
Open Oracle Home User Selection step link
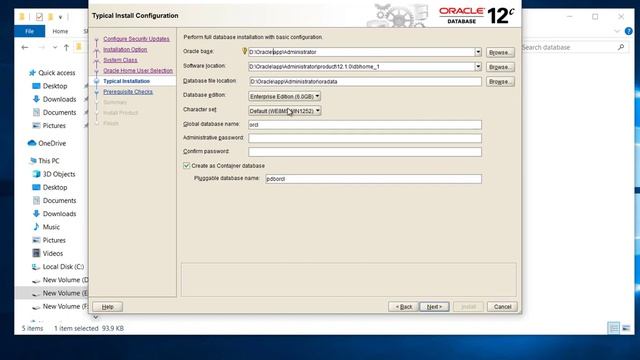click(x=138, y=71)
